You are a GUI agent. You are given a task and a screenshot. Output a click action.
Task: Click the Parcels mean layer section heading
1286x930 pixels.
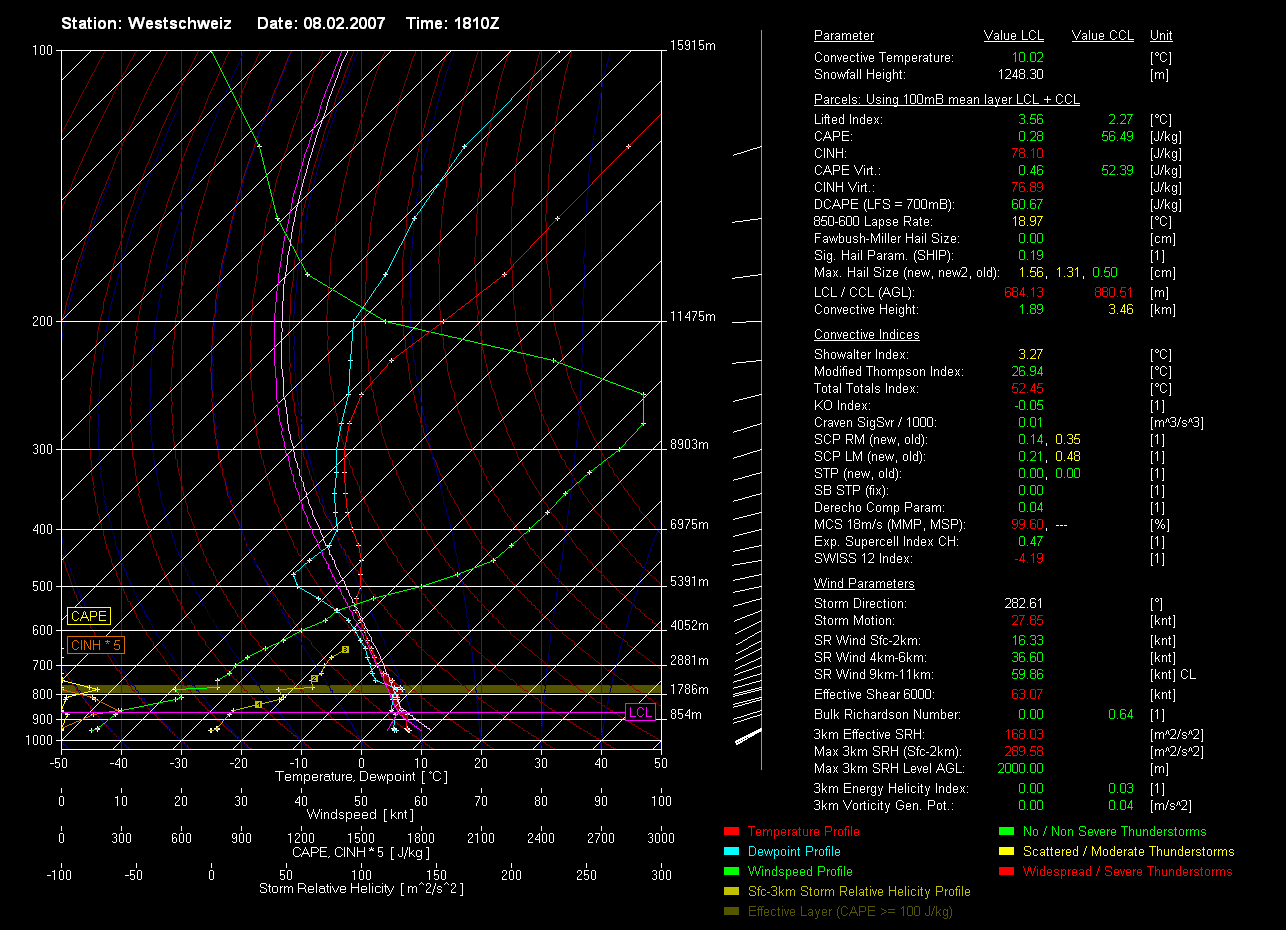click(x=946, y=100)
